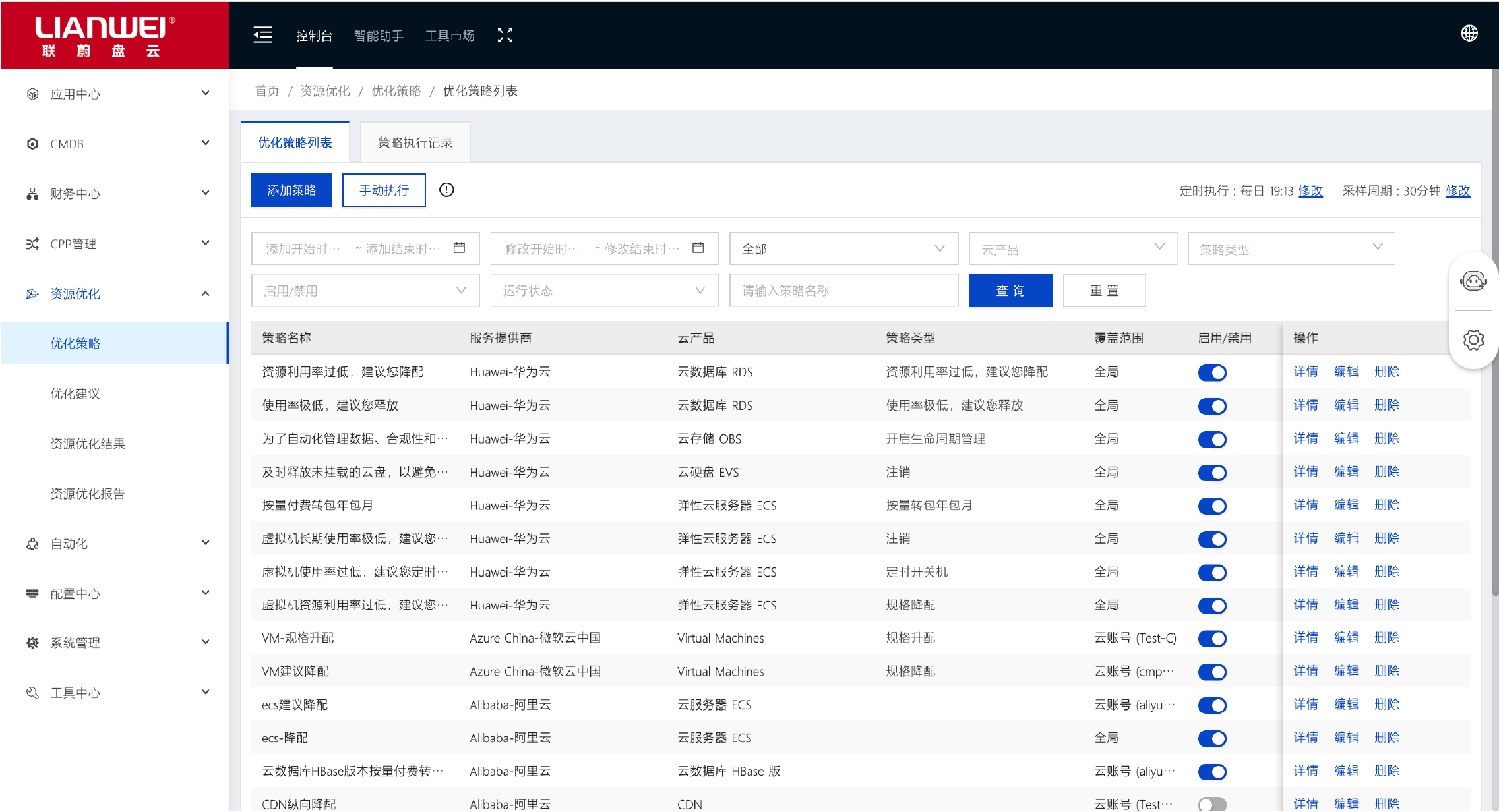
Task: Open the customer service headset icon
Action: (x=1473, y=281)
